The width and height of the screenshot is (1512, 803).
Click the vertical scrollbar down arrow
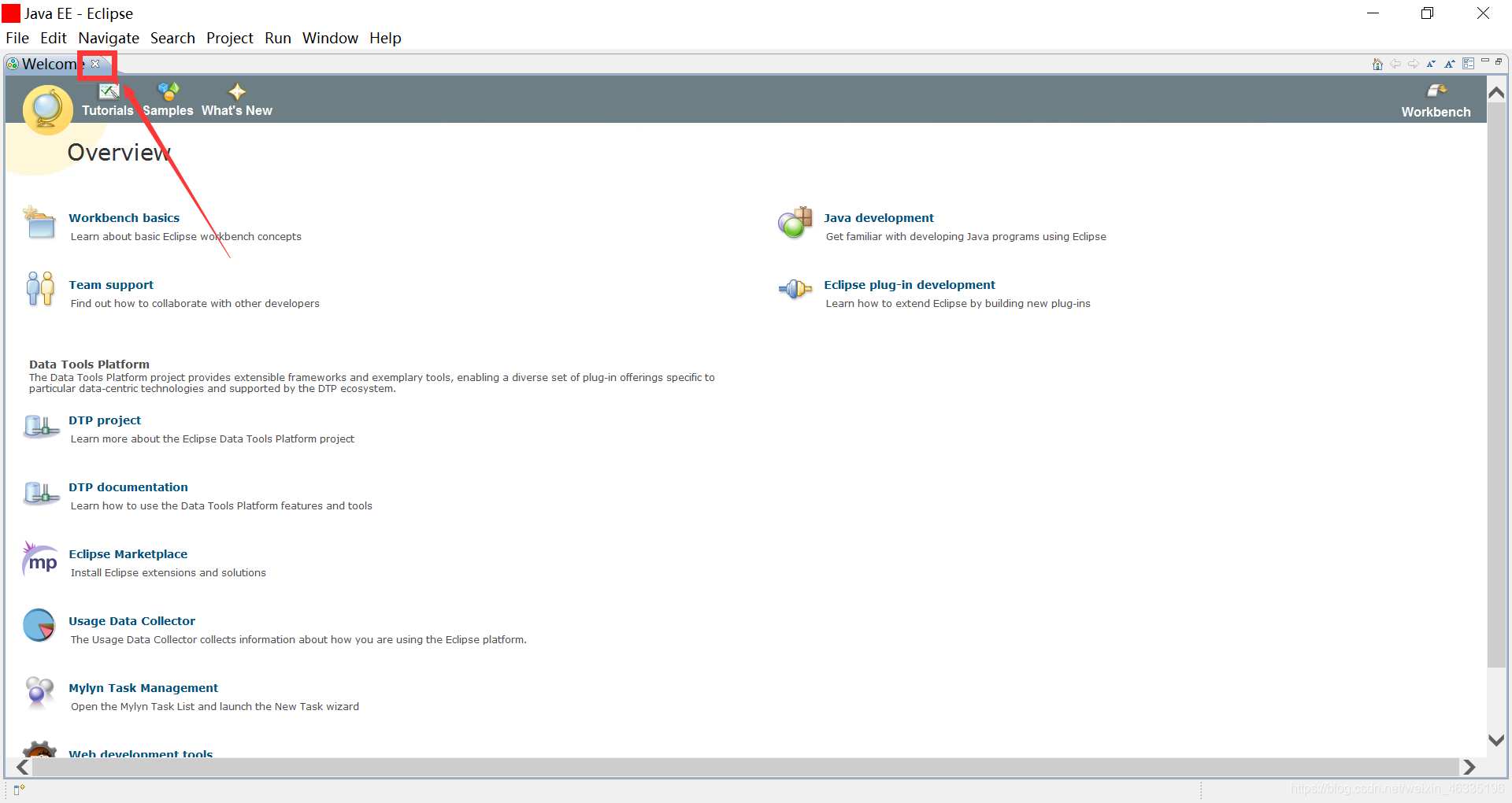click(1497, 740)
